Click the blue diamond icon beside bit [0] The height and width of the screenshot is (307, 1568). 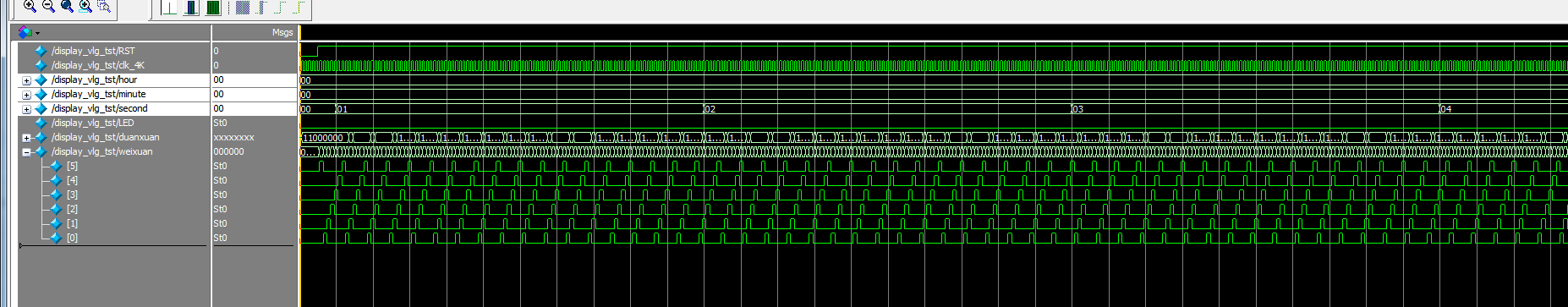56,238
